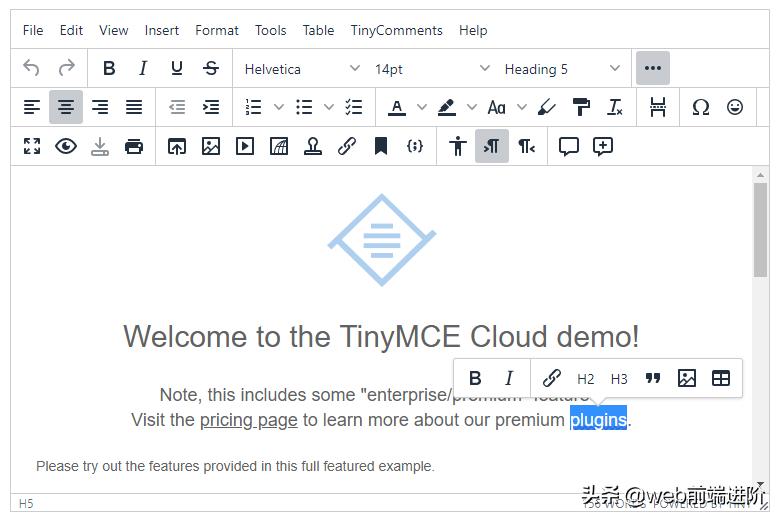The width and height of the screenshot is (780, 520).
Task: Click the Increase indent icon
Action: click(x=211, y=107)
